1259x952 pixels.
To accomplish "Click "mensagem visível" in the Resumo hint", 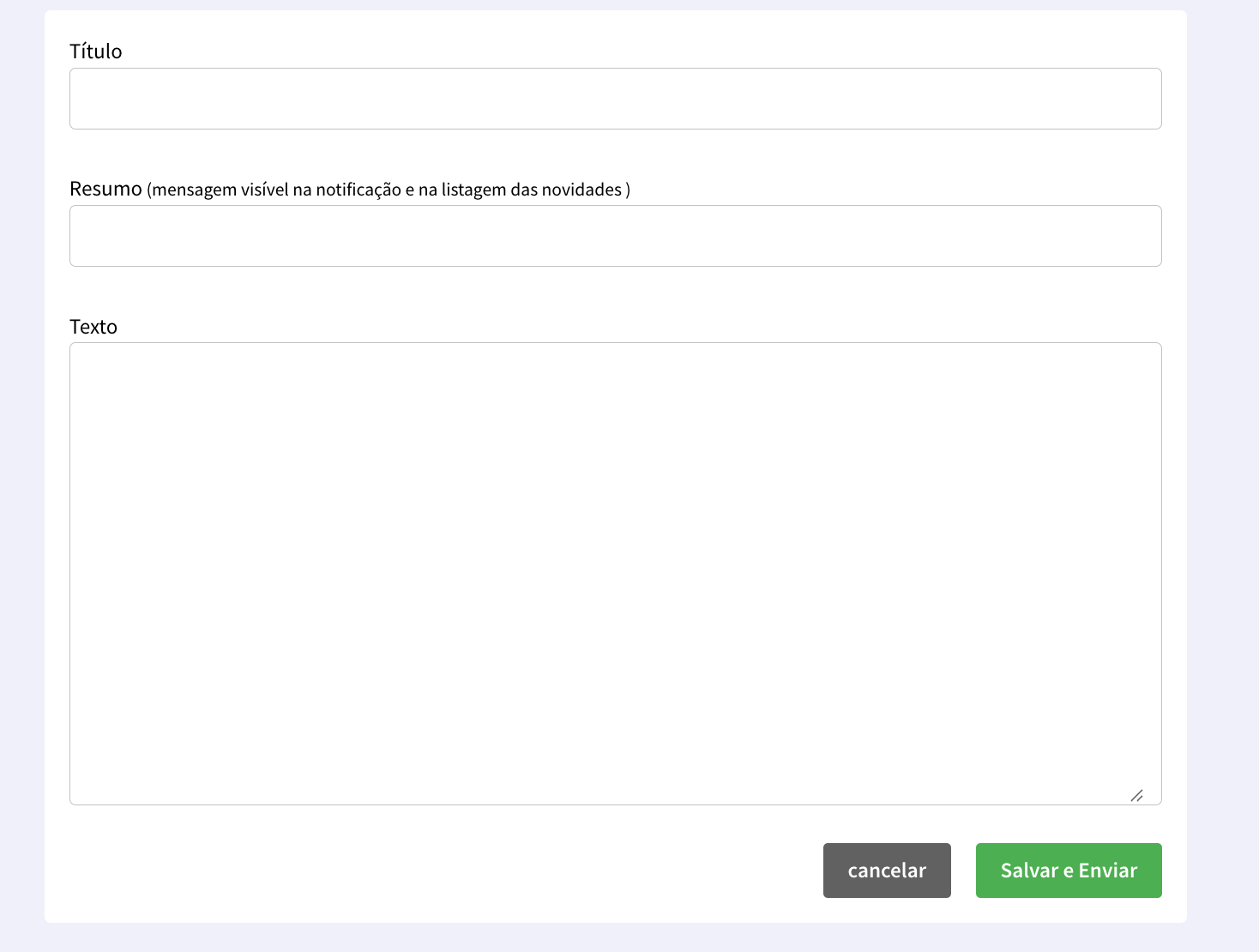I will tap(220, 190).
